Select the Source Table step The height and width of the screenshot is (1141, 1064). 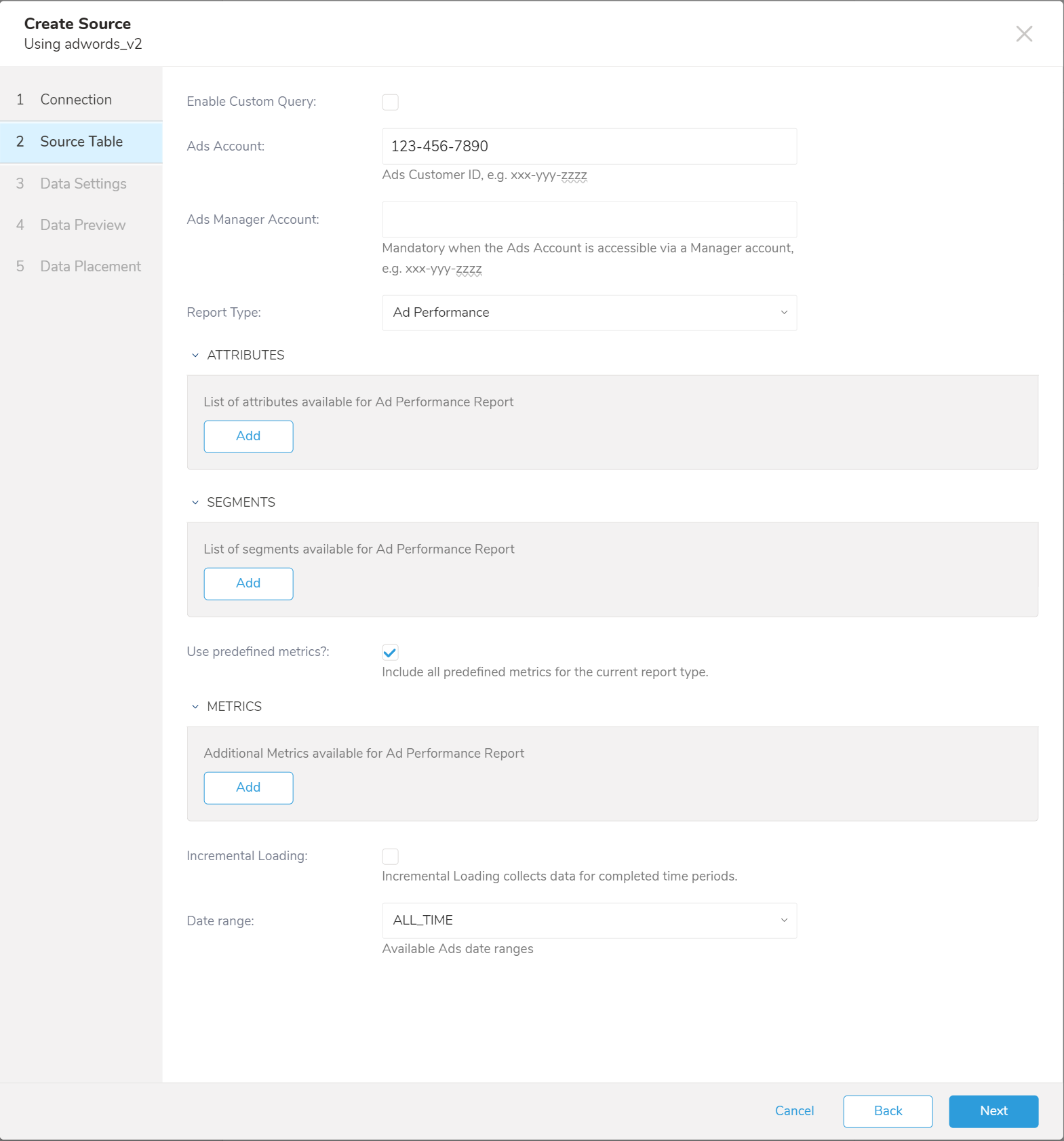[x=81, y=142]
